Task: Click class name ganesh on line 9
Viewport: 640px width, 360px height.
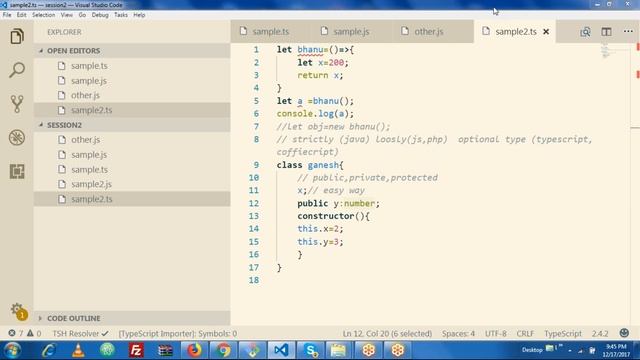Action: coord(323,165)
